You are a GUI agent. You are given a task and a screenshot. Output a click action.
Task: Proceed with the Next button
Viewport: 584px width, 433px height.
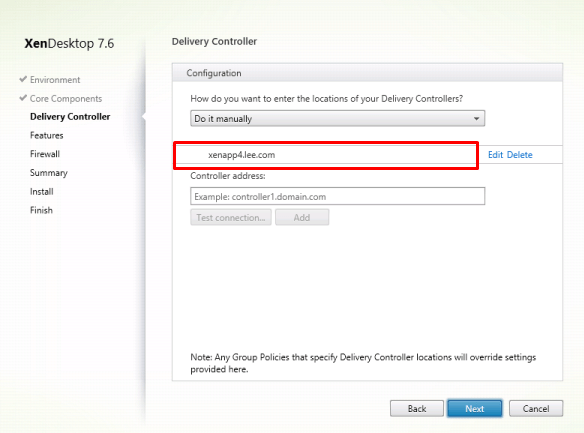474,408
